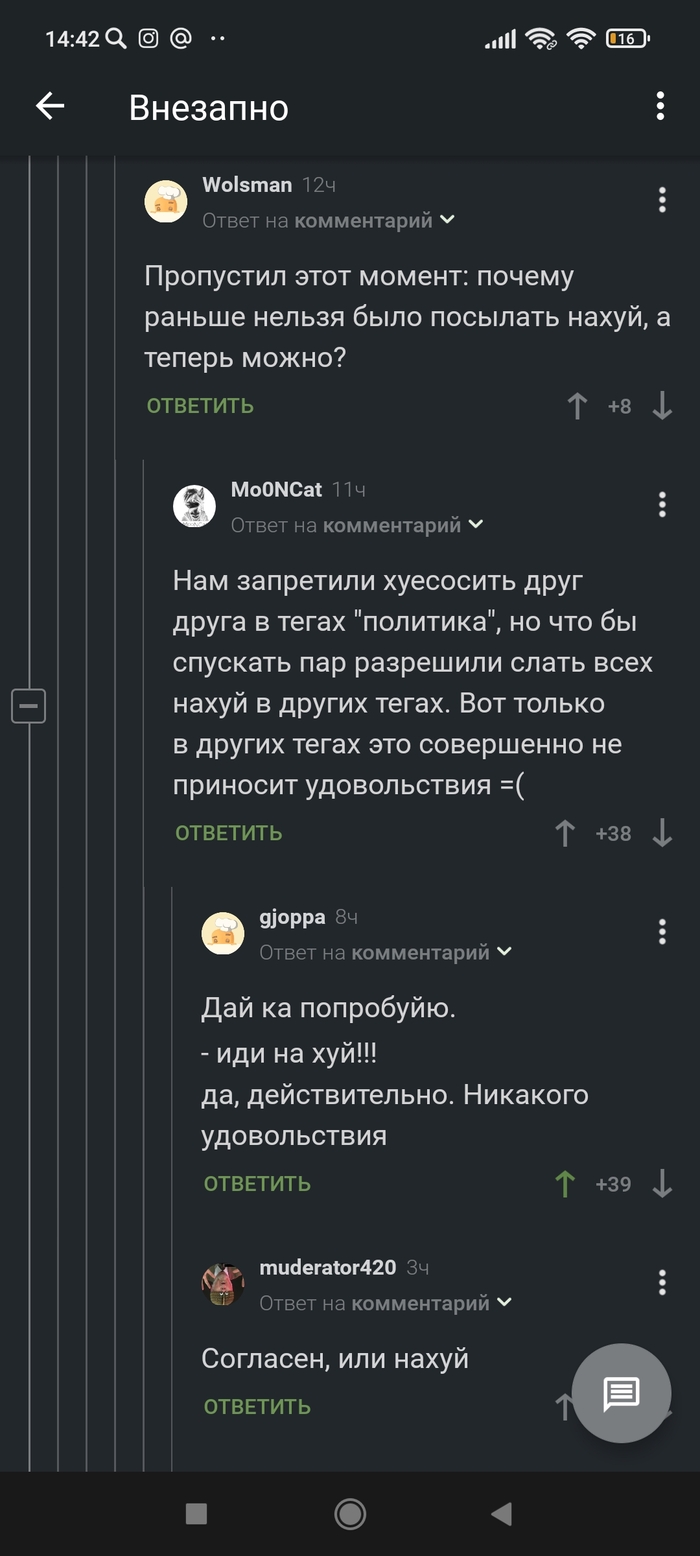Open options menu for muderator420's comment
Screen dimensions: 700x1556
(662, 1283)
